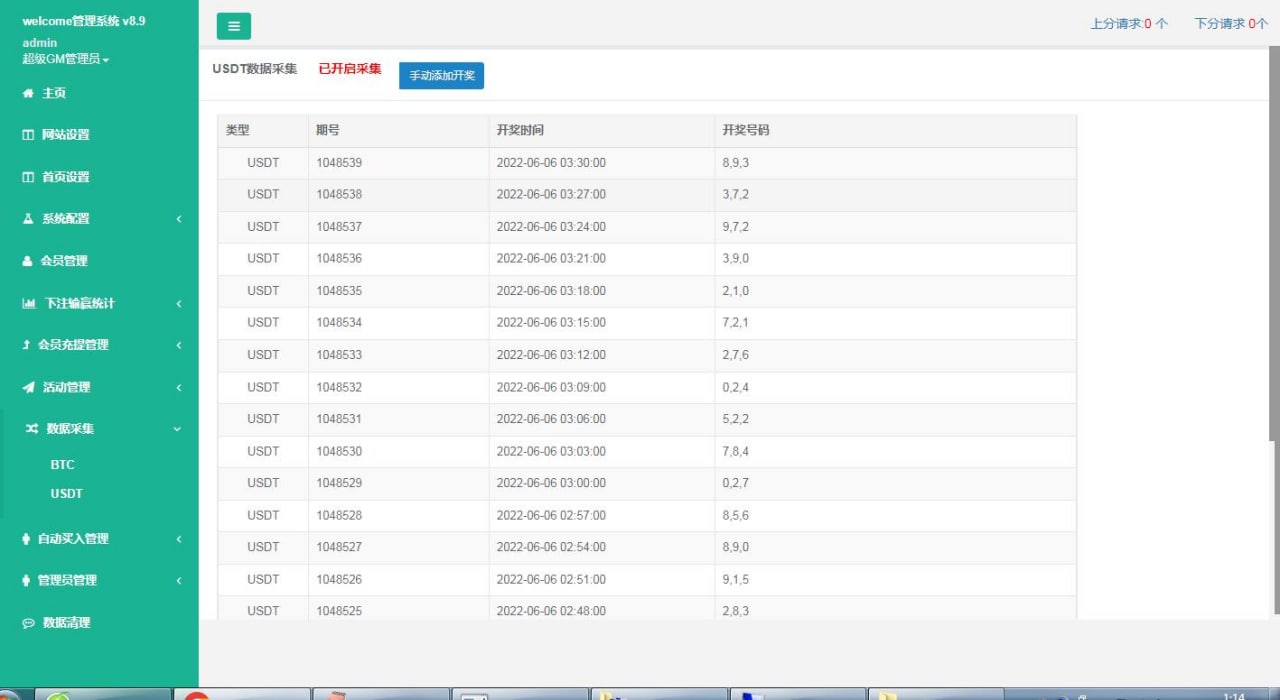Open the 超级GM管理员 account dropdown
The width and height of the screenshot is (1280, 700).
tap(66, 59)
